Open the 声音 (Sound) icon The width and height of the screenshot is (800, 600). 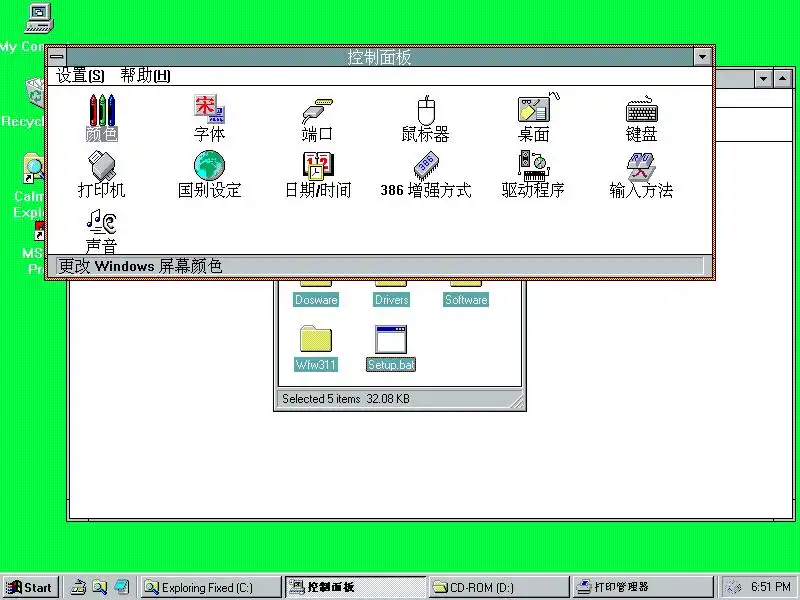click(102, 231)
